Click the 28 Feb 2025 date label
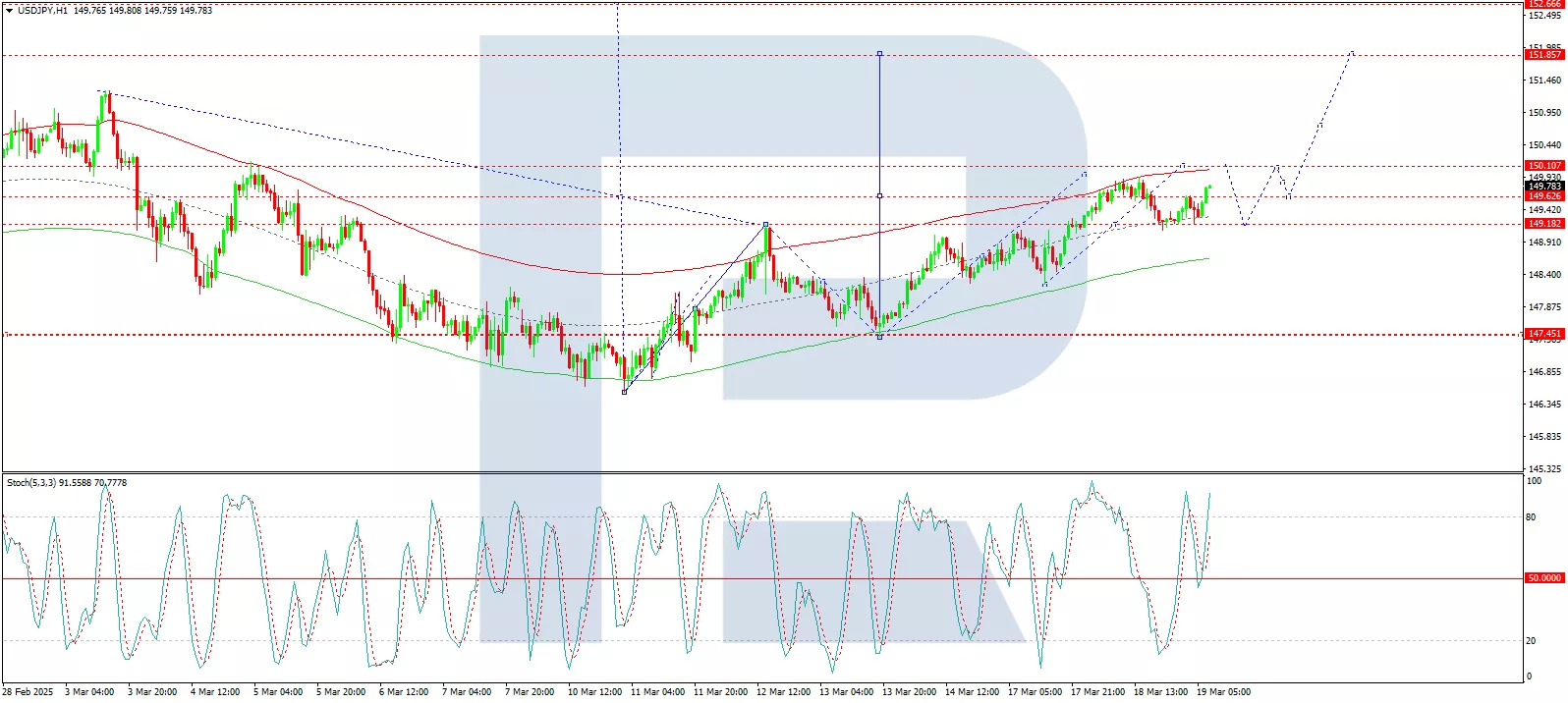The width and height of the screenshot is (1568, 703). [28, 692]
